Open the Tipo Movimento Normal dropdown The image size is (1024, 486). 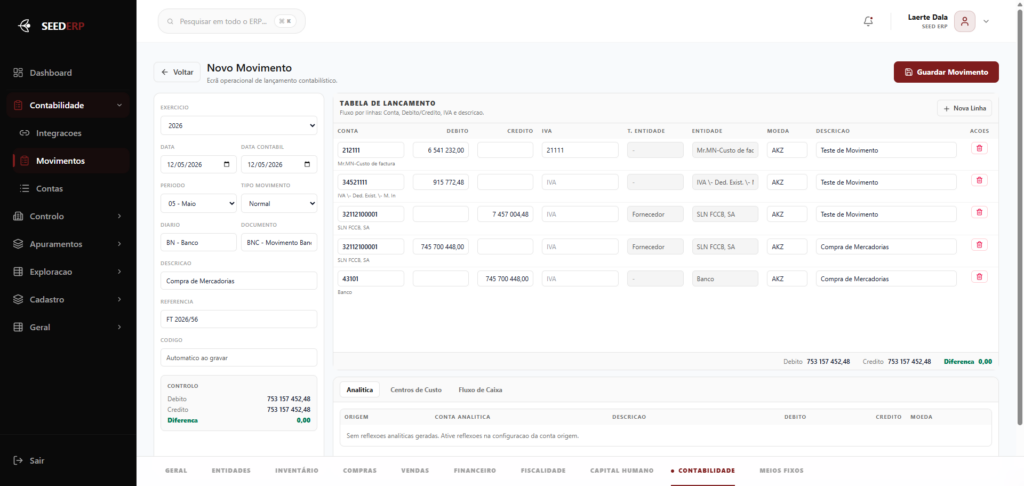click(279, 203)
